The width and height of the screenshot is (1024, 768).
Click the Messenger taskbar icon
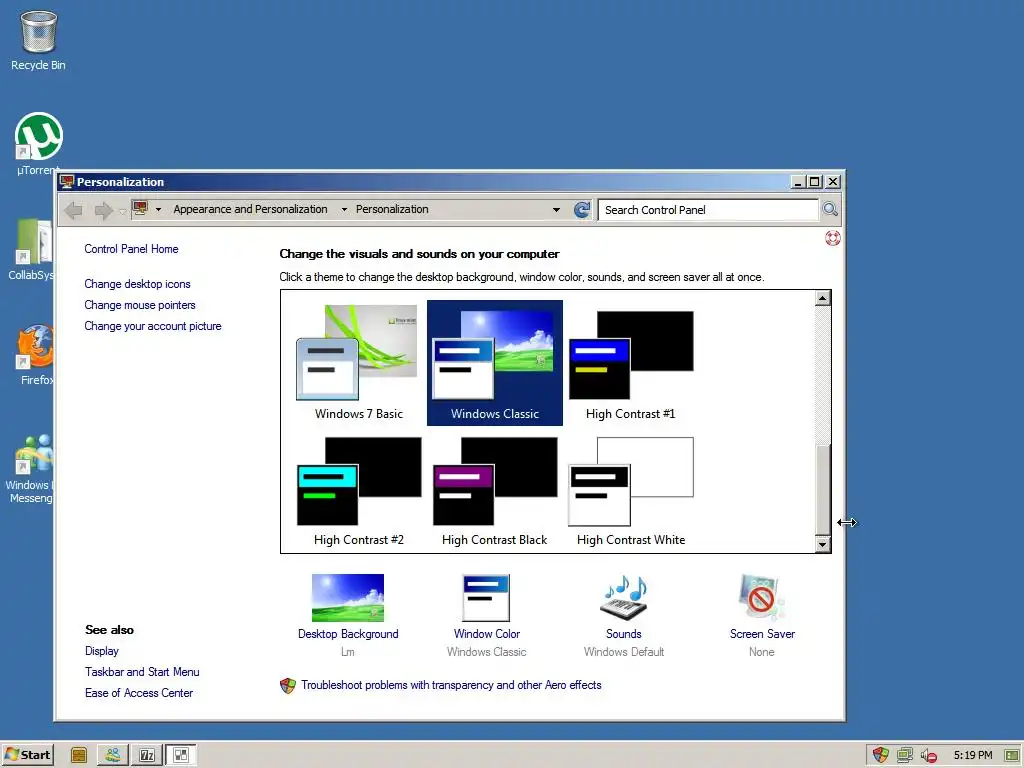112,756
